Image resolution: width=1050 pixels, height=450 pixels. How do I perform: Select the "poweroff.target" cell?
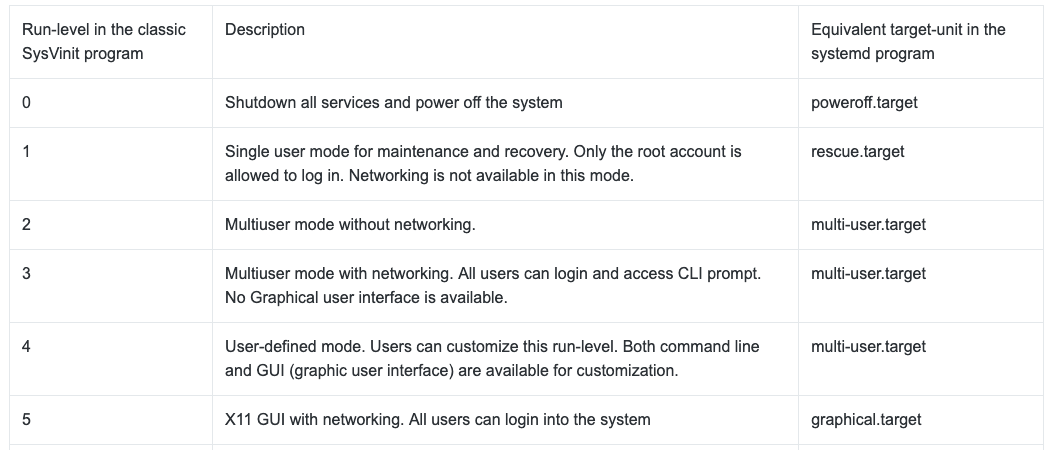864,102
